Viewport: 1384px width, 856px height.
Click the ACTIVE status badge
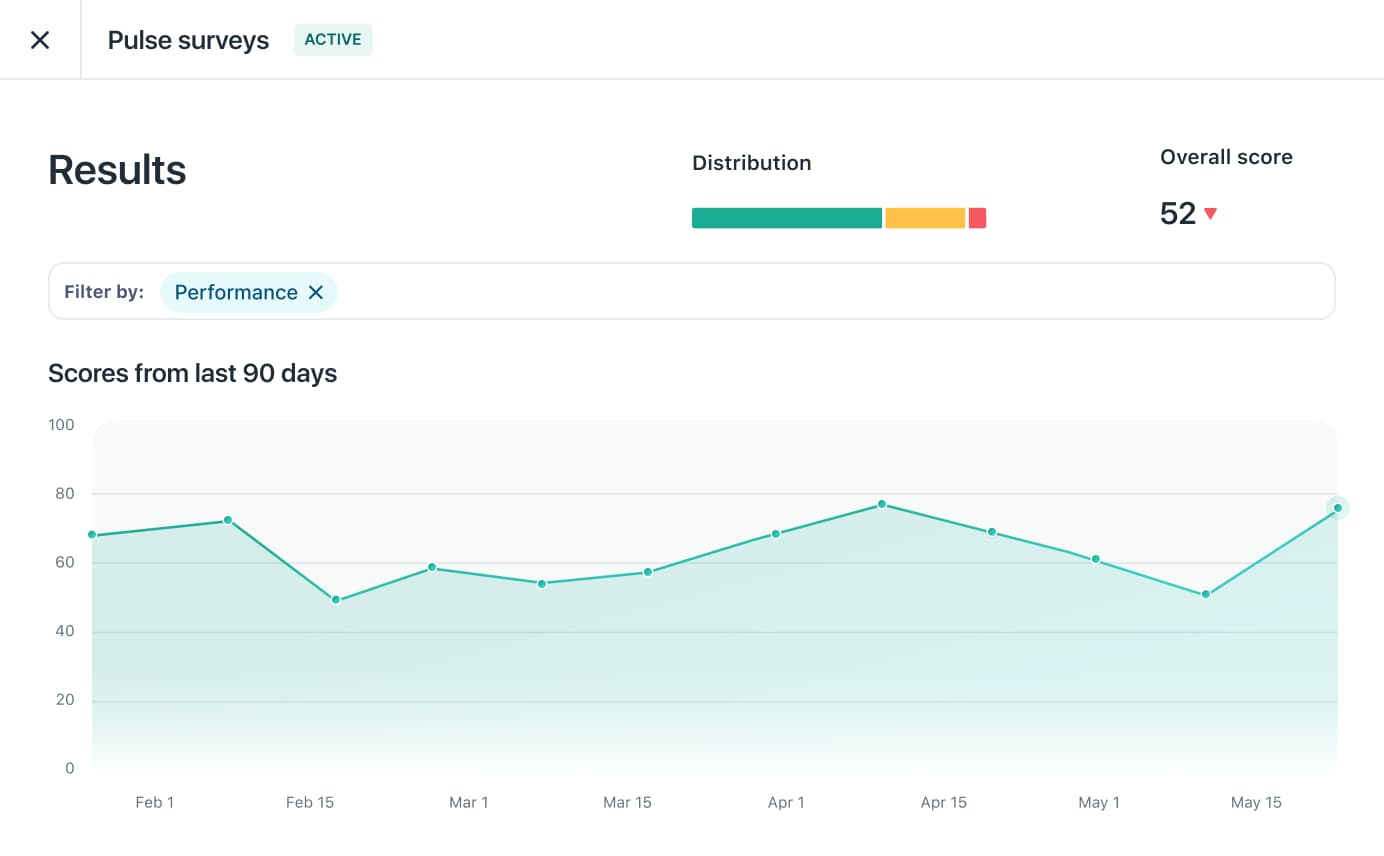[x=333, y=40]
